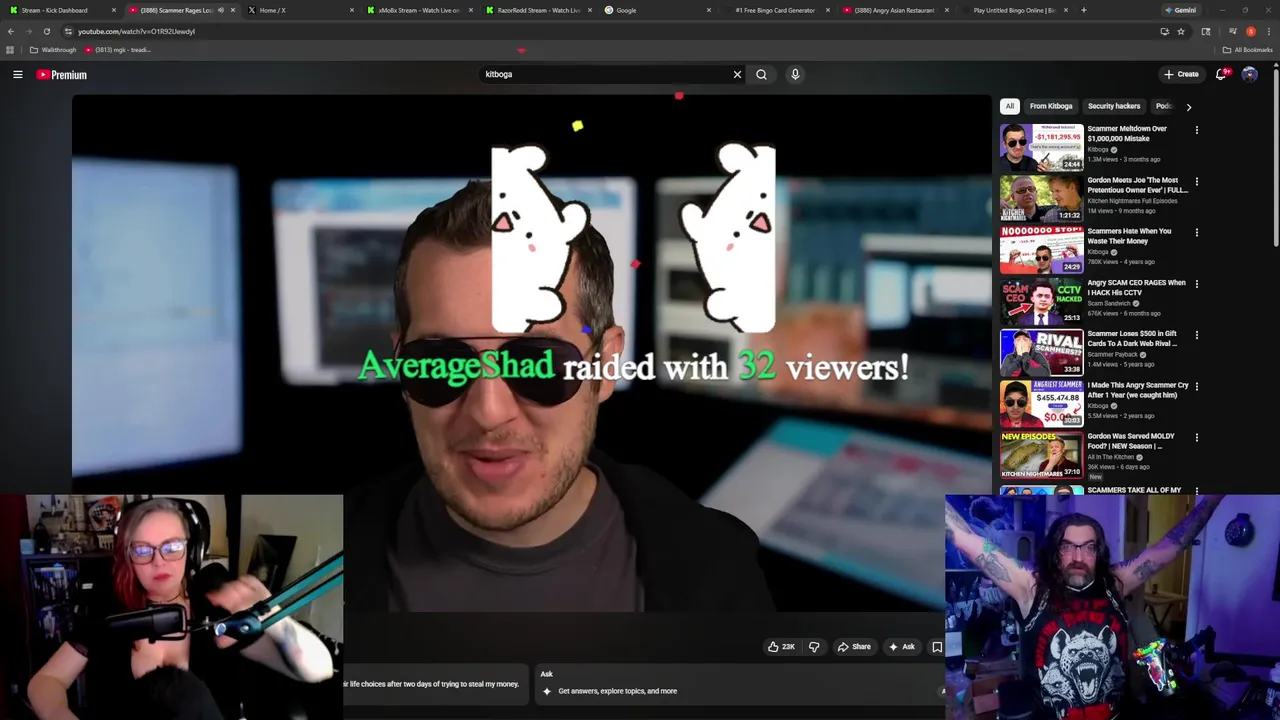The height and width of the screenshot is (720, 1280).
Task: Open the Chrome profile avatar
Action: point(1250,31)
